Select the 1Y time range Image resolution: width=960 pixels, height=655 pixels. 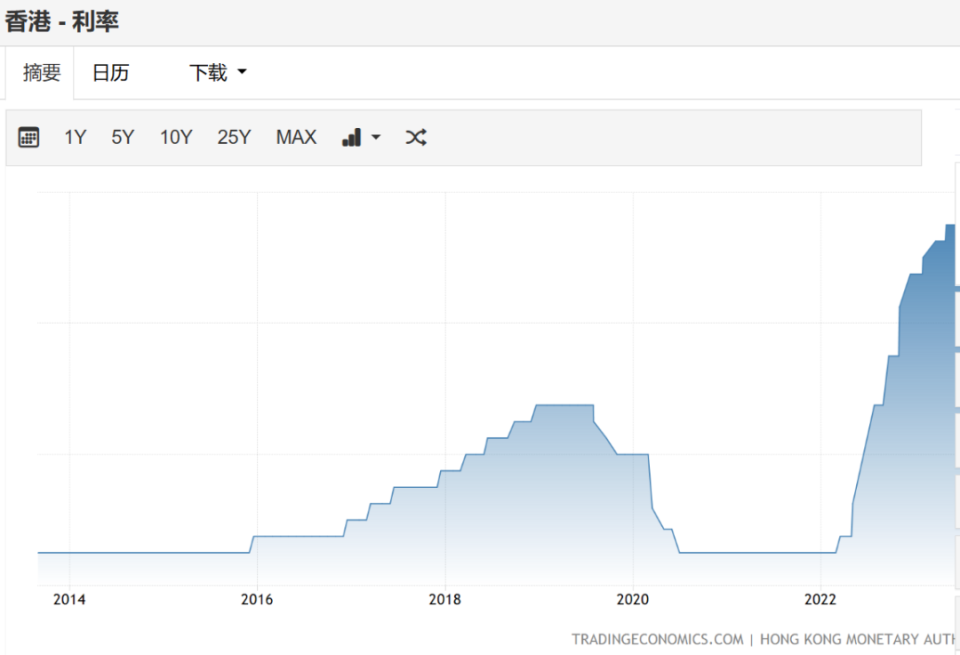point(75,137)
